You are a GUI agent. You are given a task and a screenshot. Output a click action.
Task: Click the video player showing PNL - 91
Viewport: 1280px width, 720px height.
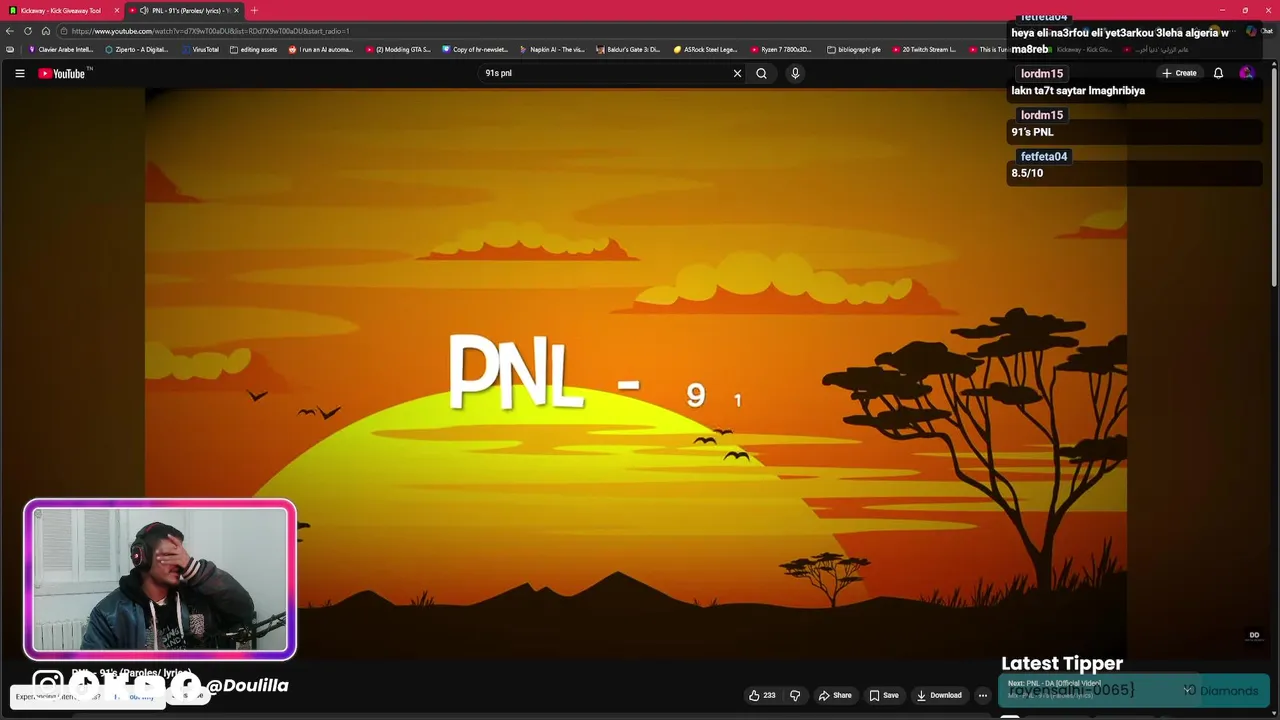[x=636, y=373]
